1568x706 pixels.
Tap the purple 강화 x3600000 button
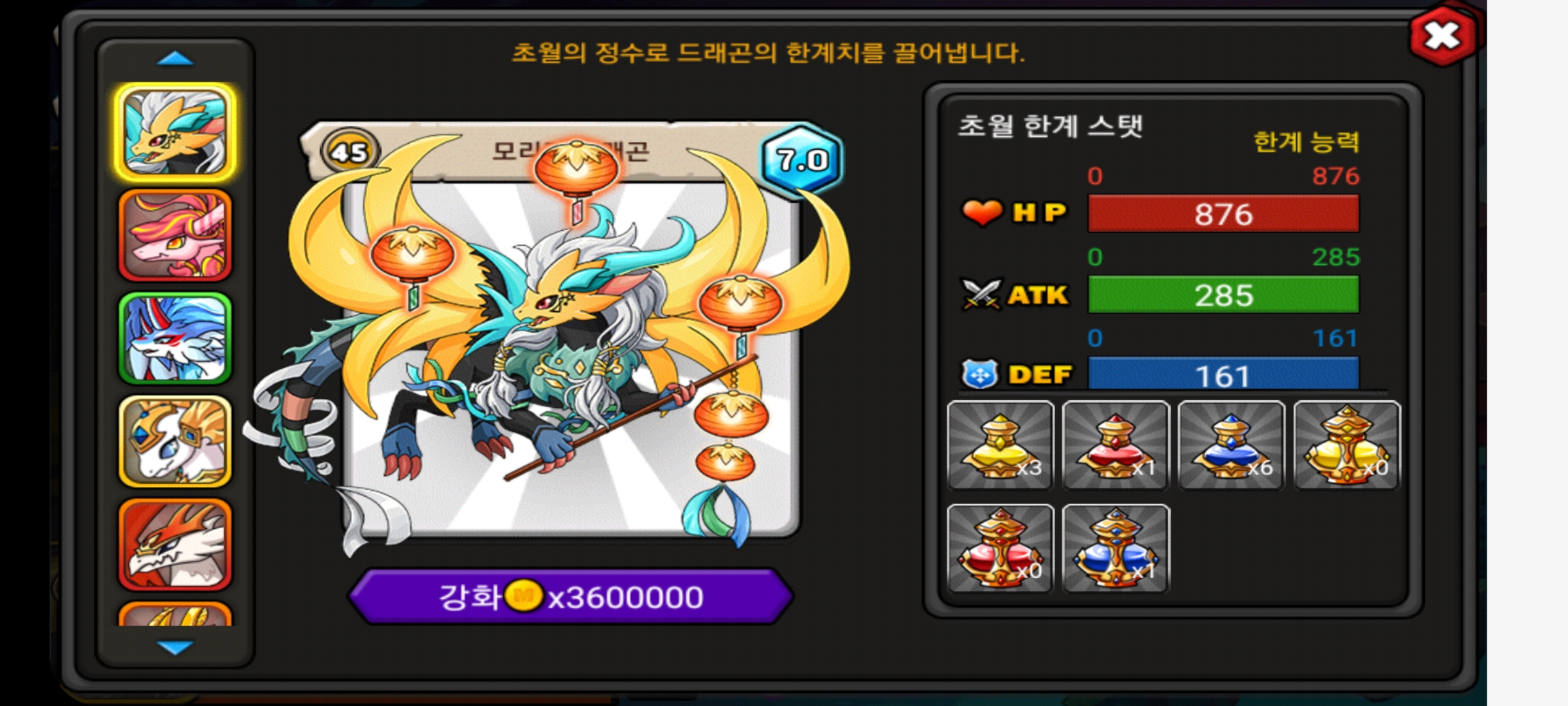[572, 596]
